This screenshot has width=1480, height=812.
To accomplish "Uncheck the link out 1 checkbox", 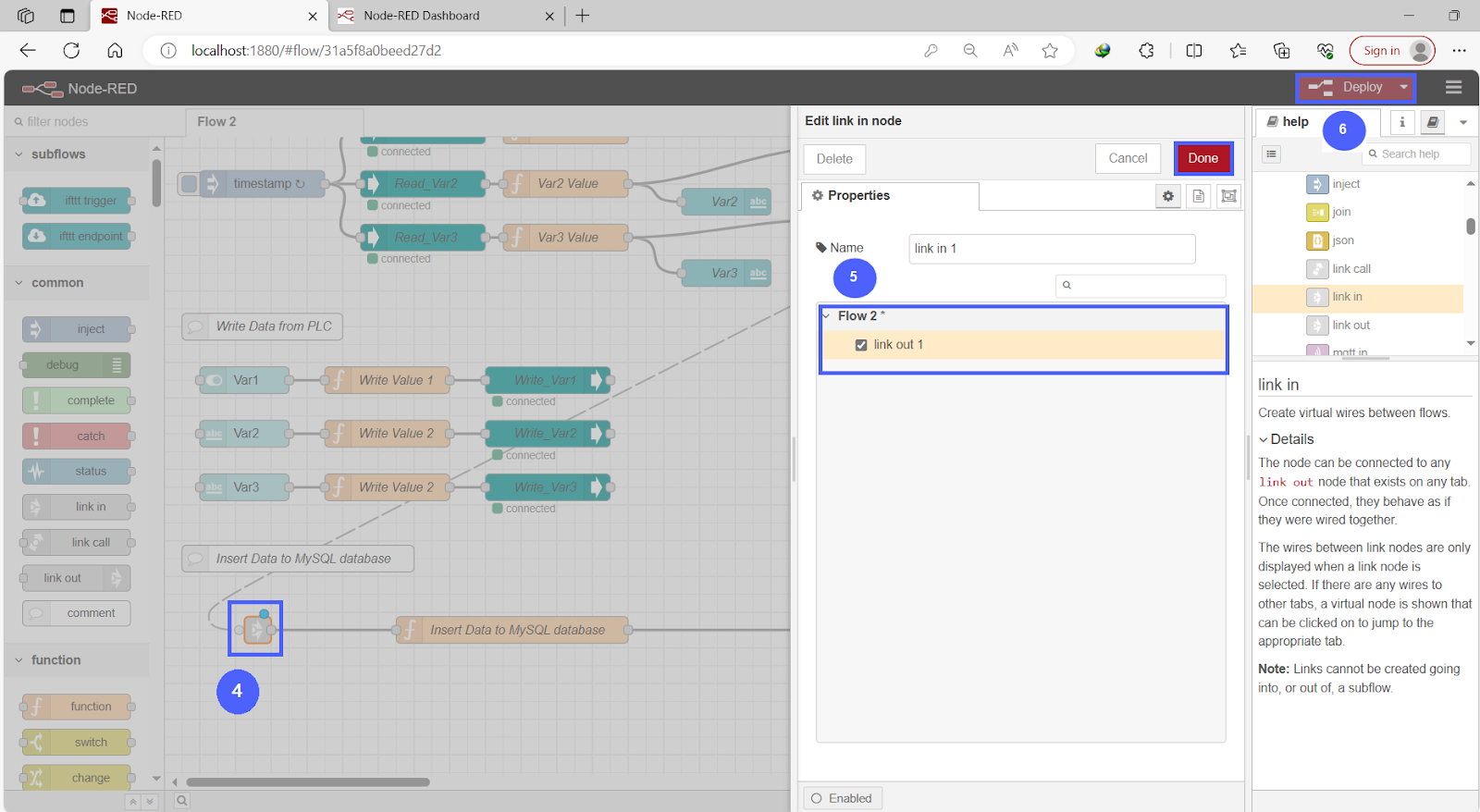I will click(861, 345).
